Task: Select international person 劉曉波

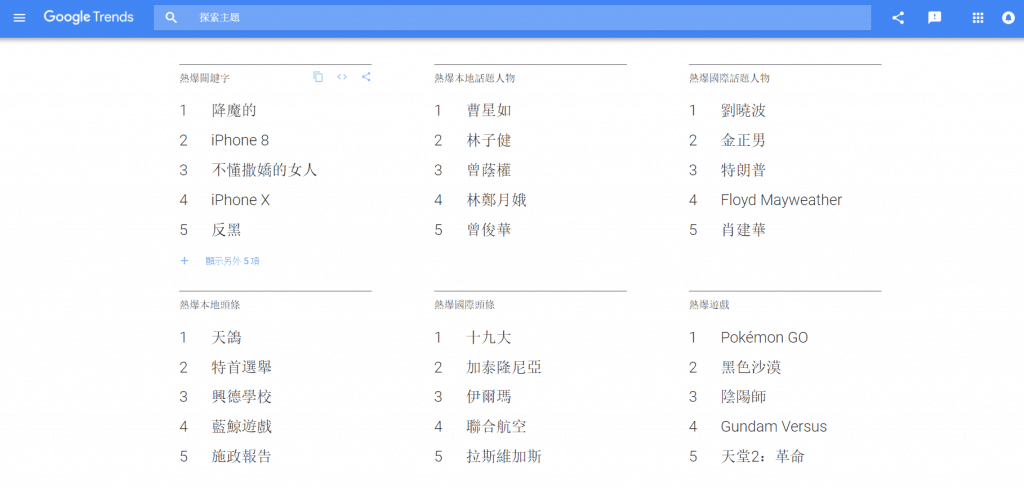Action: click(743, 110)
